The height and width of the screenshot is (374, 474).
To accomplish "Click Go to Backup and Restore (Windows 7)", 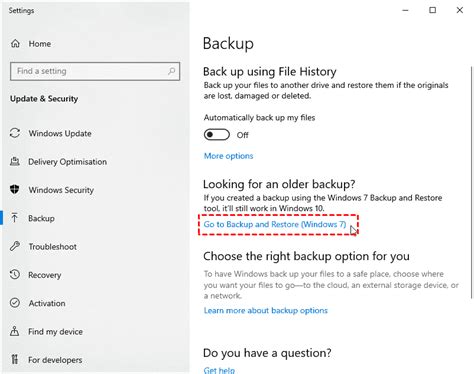I will [275, 224].
